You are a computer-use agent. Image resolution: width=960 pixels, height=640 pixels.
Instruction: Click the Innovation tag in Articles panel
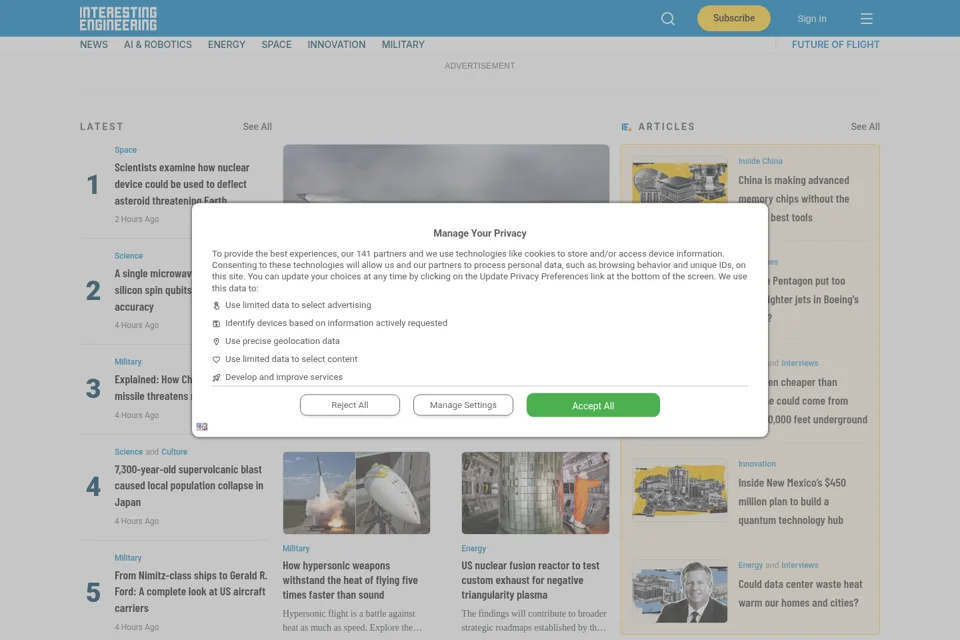pos(757,464)
